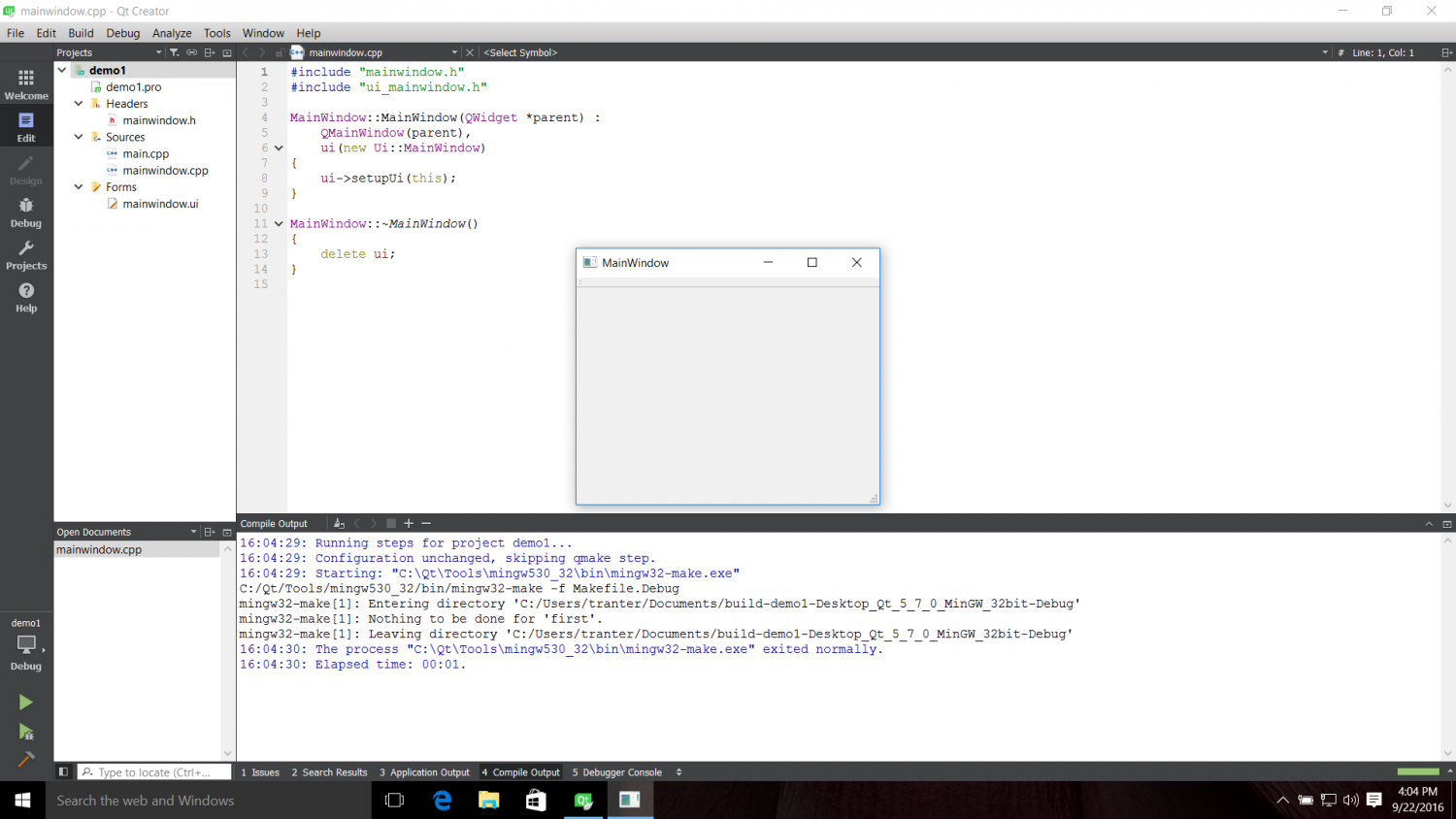Switch to Application Output tab
Screen dimensions: 1456x819
[424, 772]
